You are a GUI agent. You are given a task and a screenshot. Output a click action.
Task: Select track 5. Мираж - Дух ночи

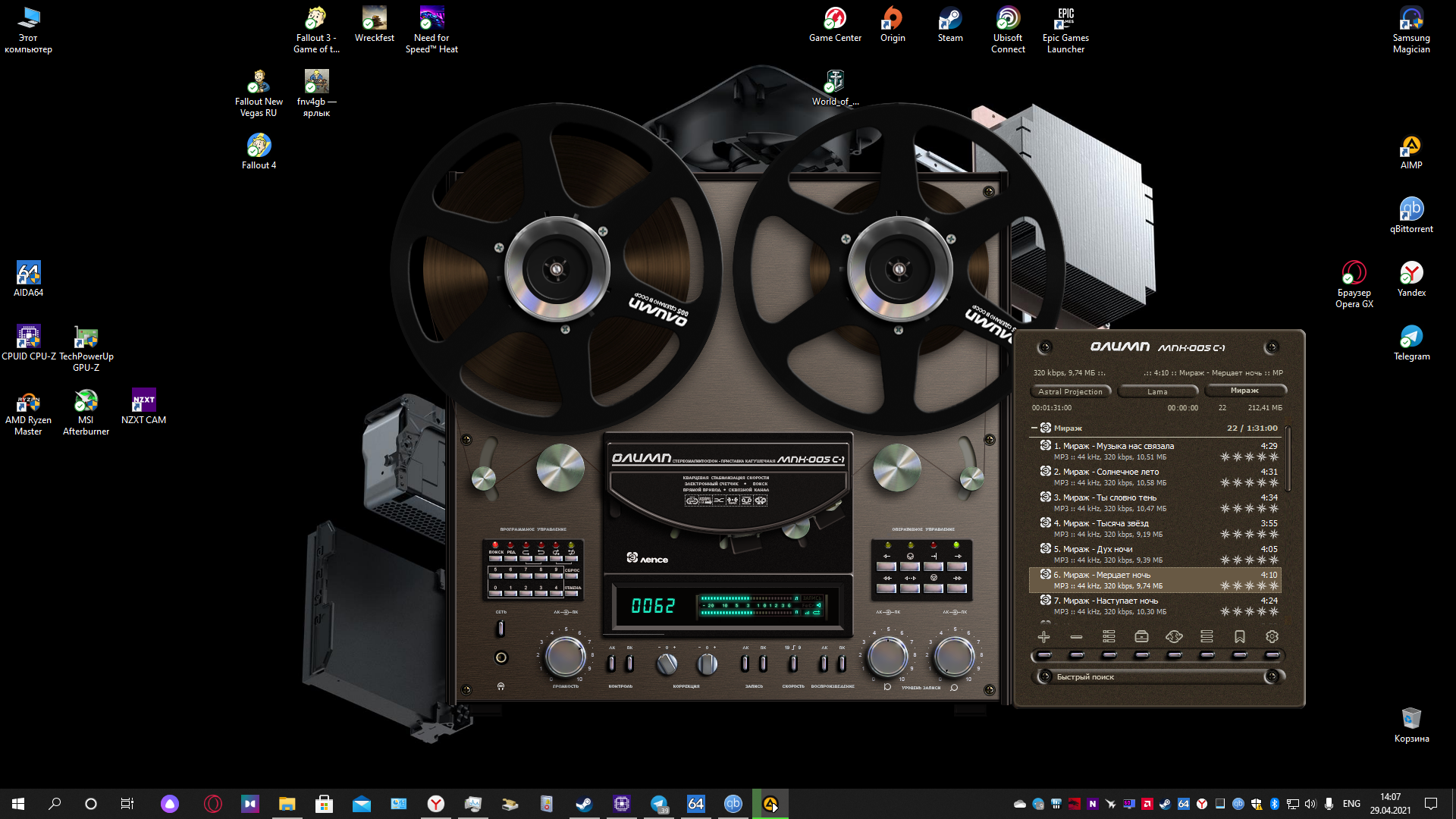click(1155, 554)
